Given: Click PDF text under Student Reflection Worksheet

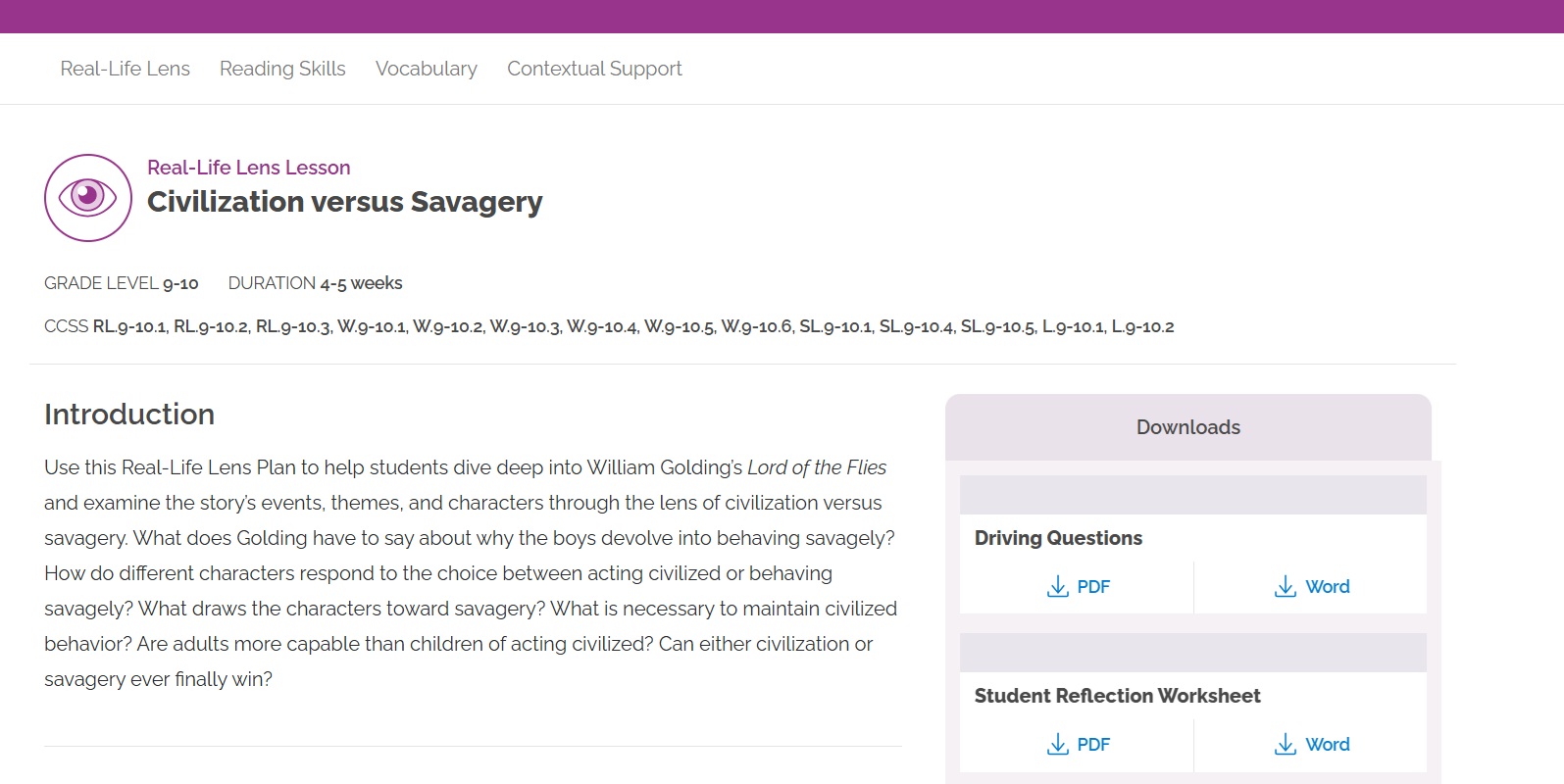Looking at the screenshot, I should [x=1093, y=745].
